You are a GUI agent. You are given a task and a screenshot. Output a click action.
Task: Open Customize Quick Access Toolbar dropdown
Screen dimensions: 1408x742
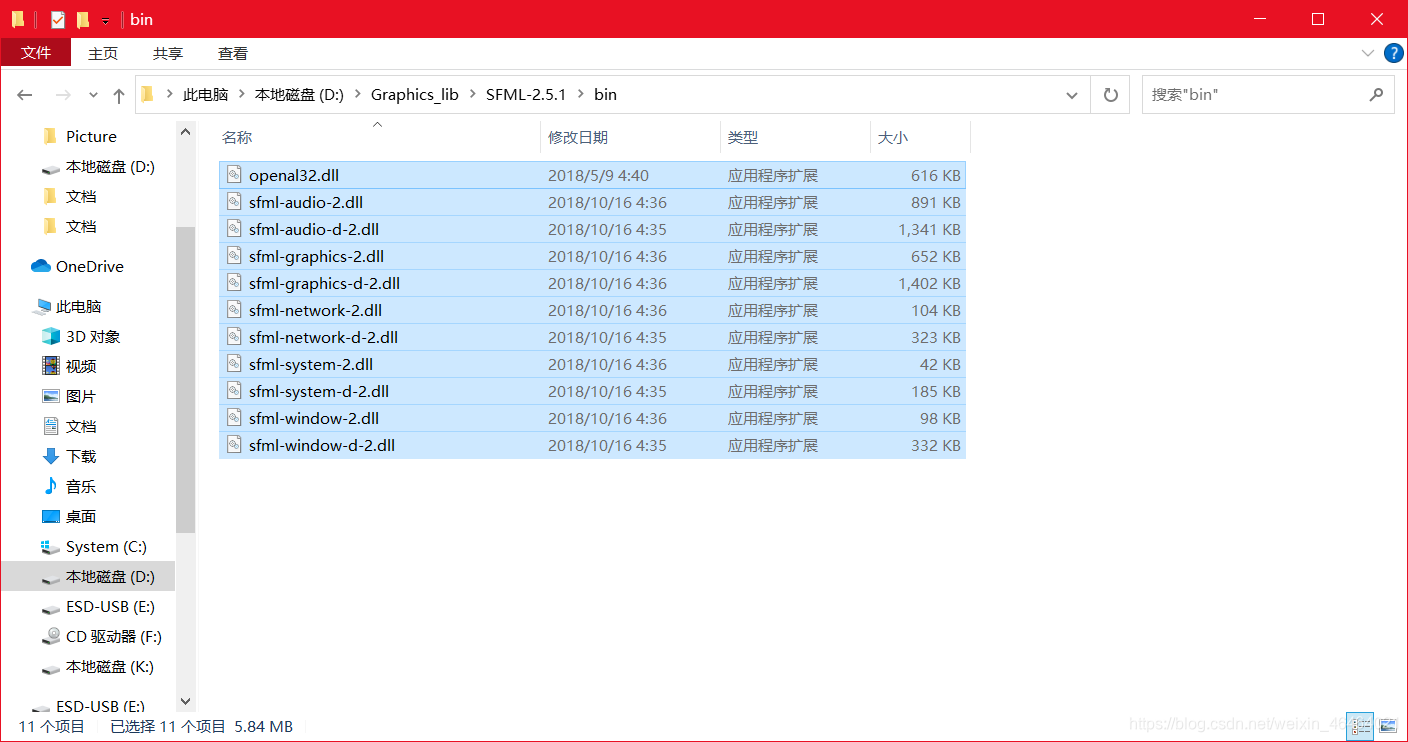(105, 21)
